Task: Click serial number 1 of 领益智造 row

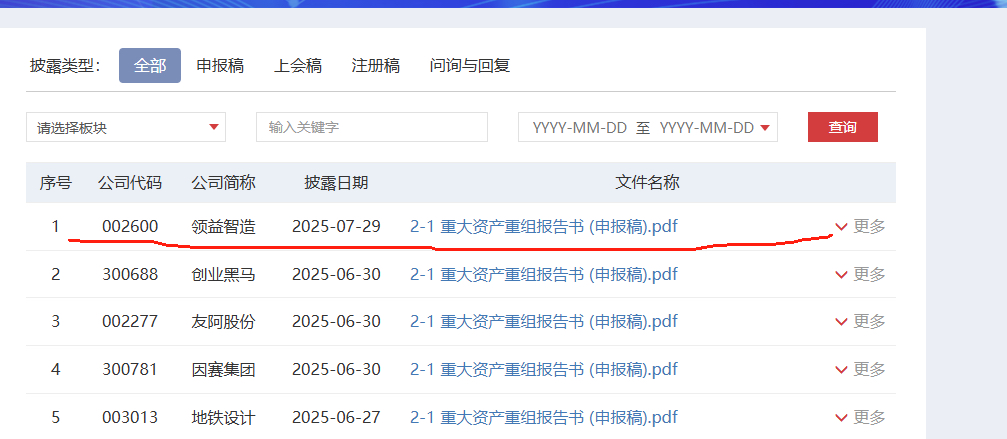Action: click(x=56, y=227)
